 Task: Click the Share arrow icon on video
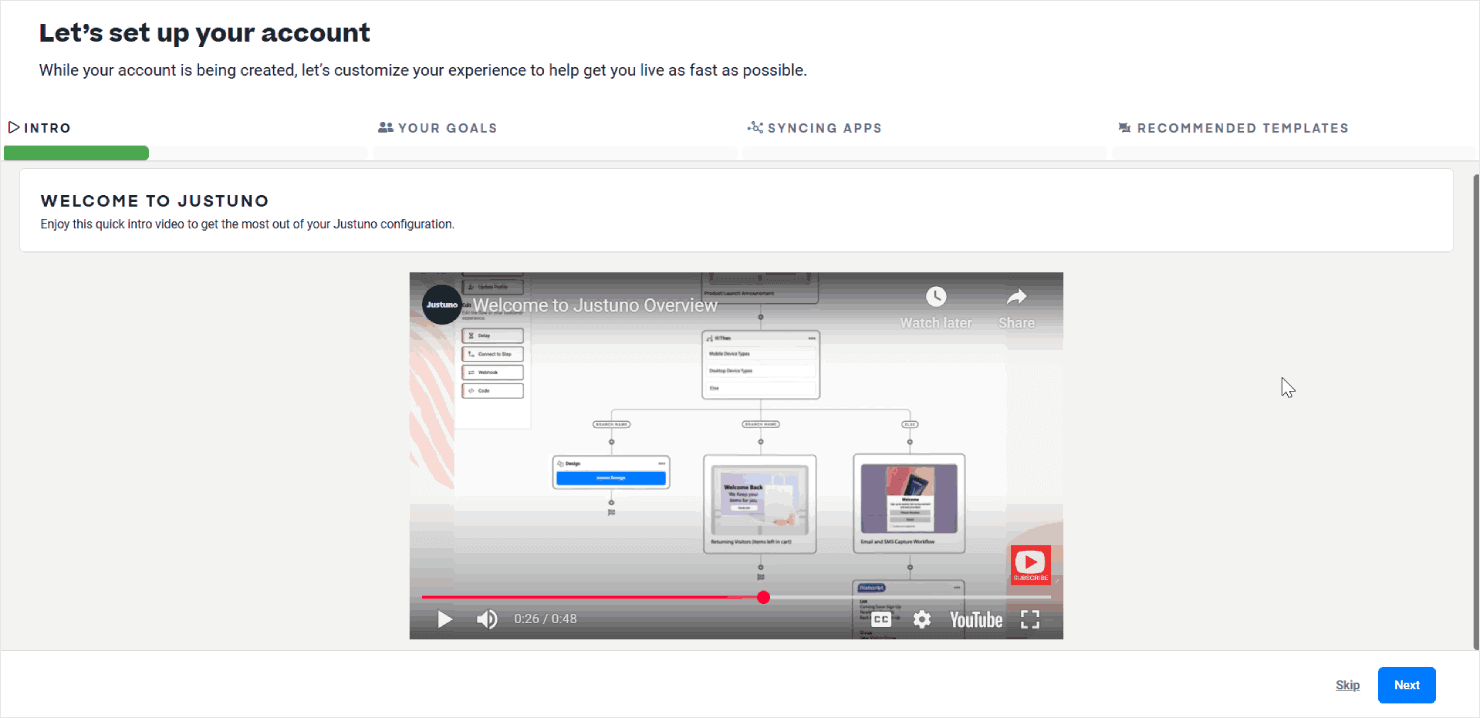click(x=1016, y=297)
